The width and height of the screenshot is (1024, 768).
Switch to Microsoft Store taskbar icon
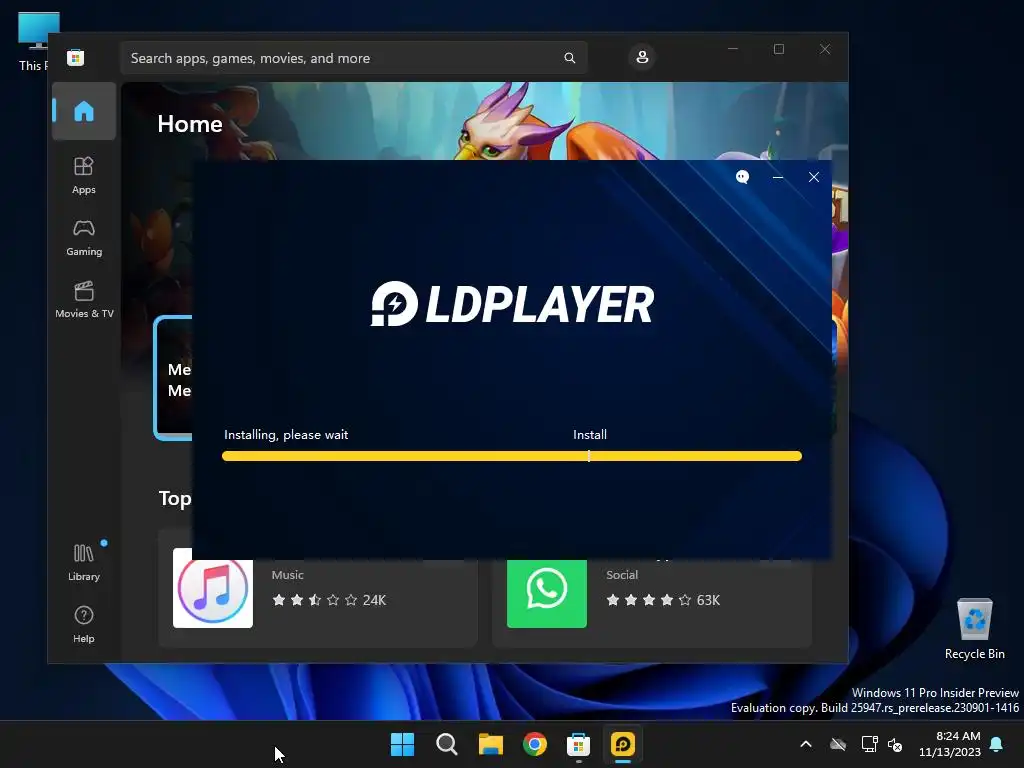(x=579, y=744)
